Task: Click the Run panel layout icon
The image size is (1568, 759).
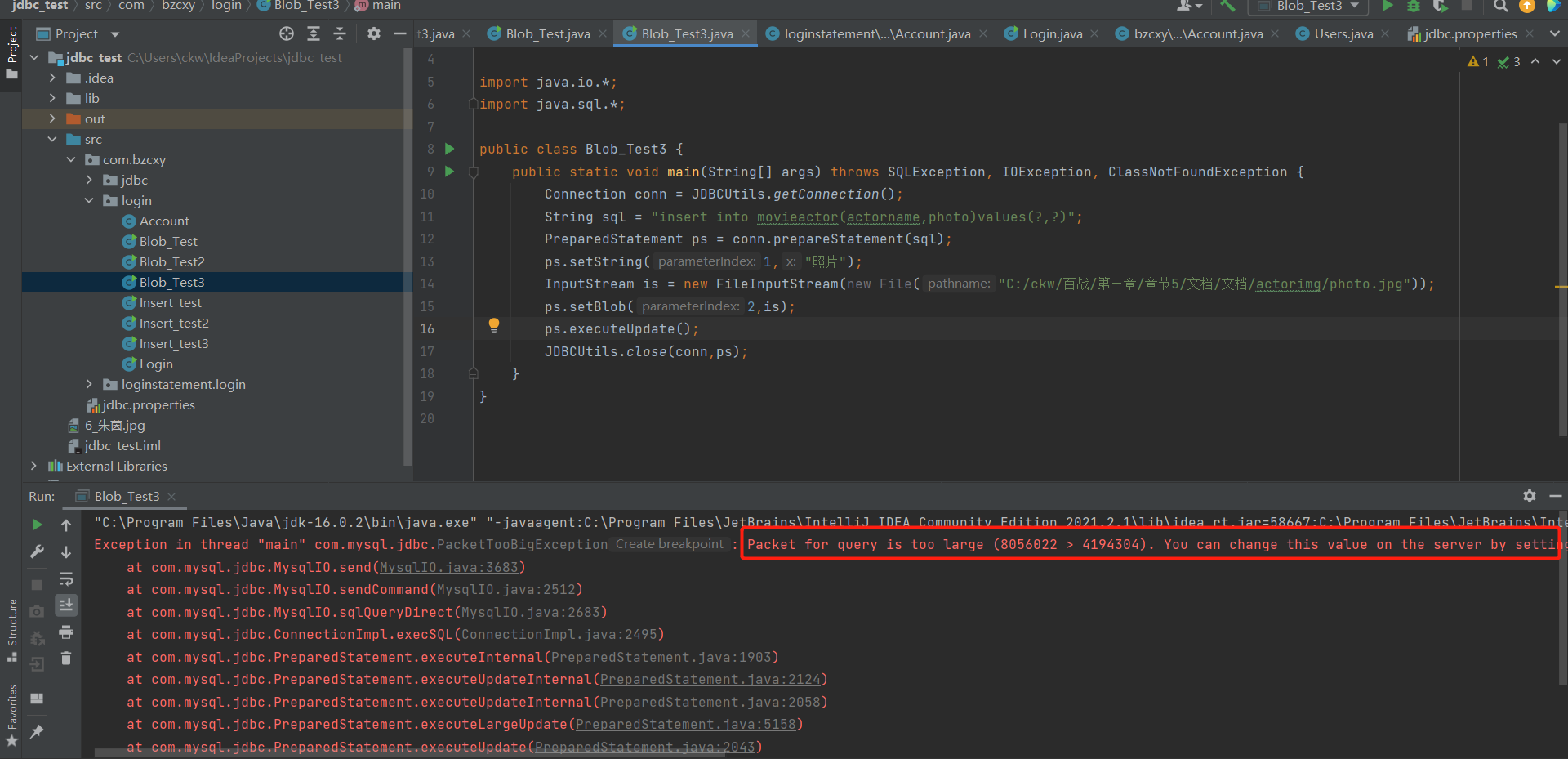Action: pos(37,699)
